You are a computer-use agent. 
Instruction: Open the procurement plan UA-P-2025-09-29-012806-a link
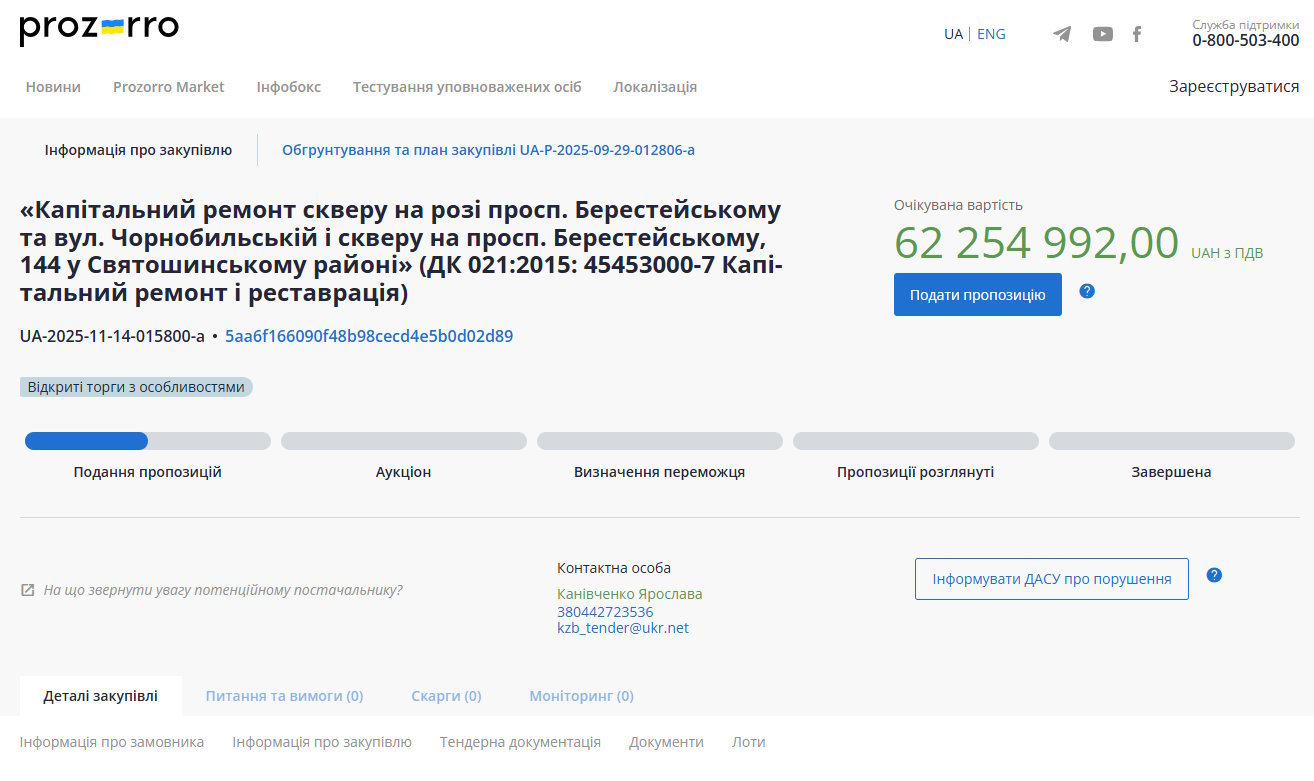tap(488, 150)
